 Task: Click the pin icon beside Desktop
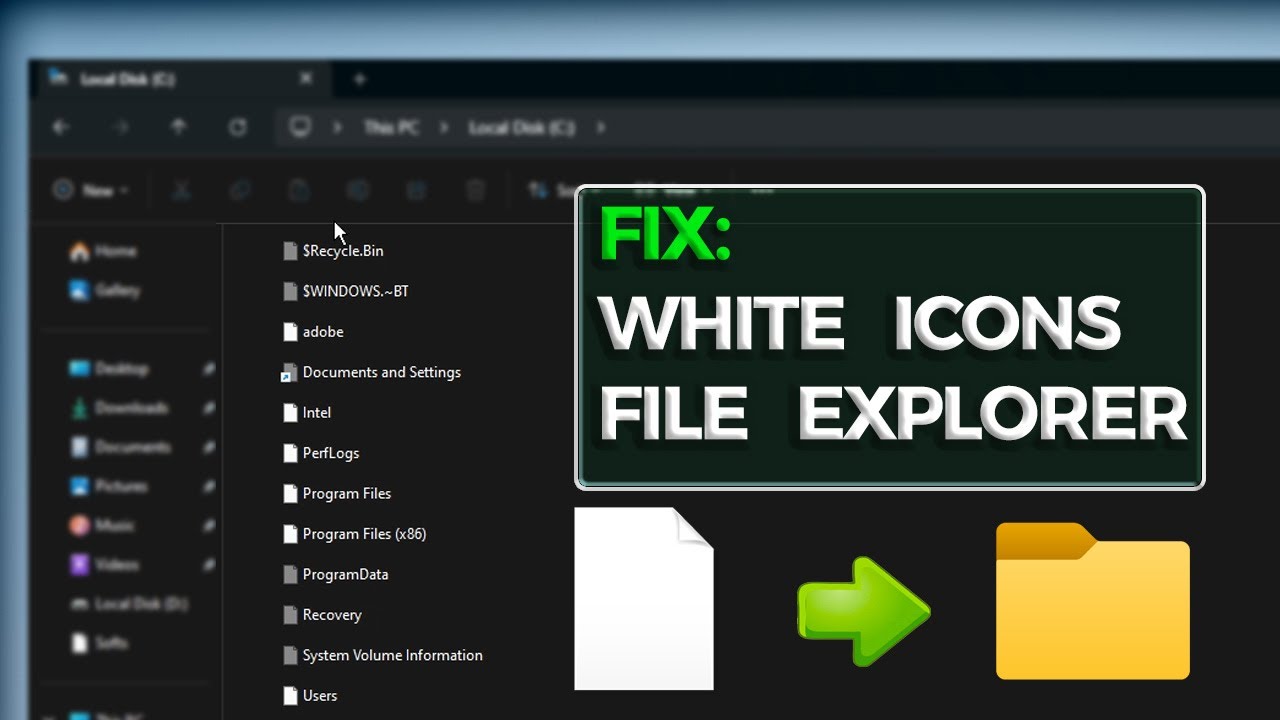pyautogui.click(x=208, y=369)
